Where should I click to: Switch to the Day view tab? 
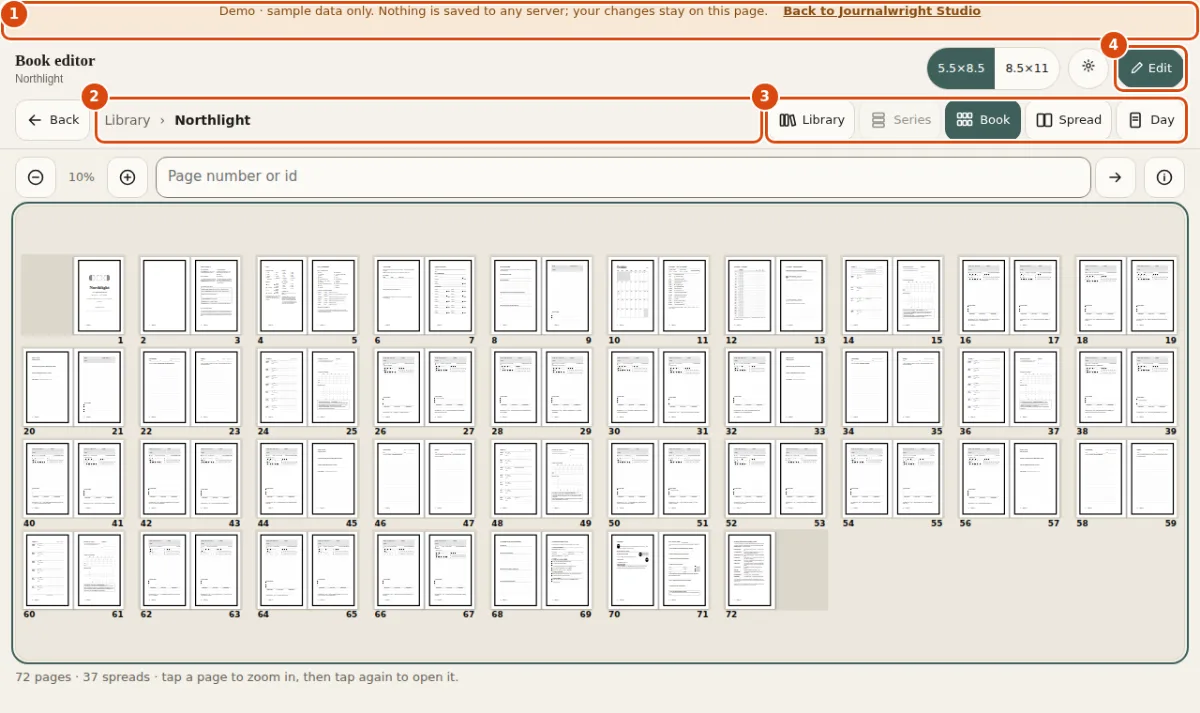[1151, 120]
